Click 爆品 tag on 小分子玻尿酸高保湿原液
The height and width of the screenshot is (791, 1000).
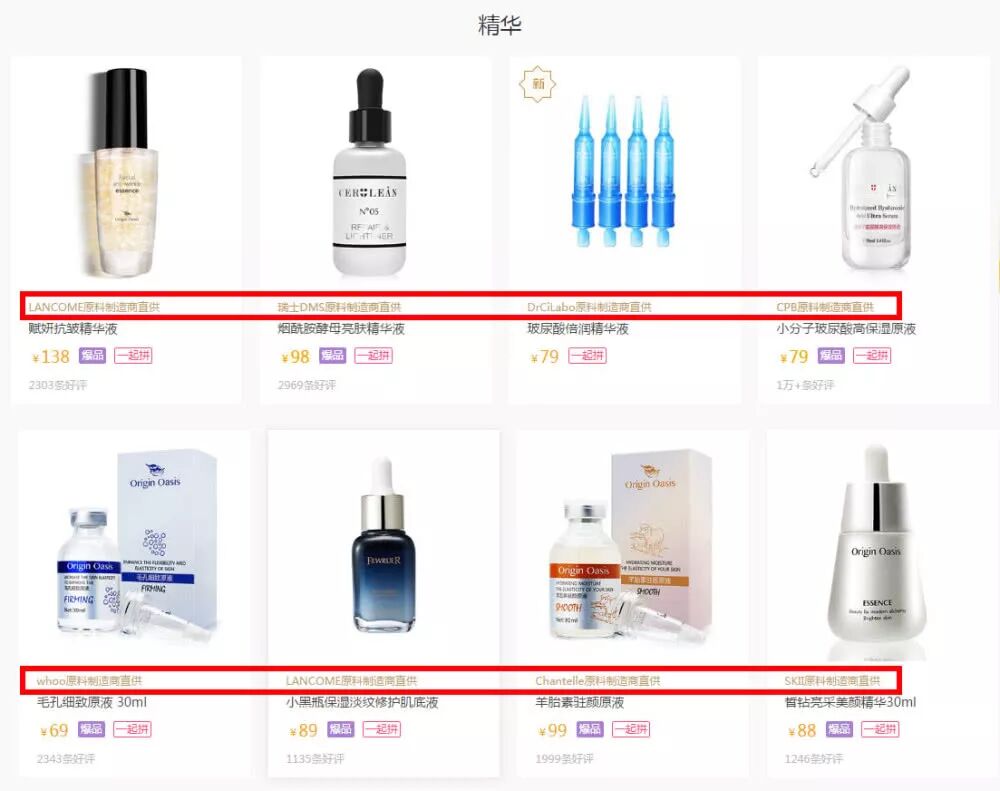831,355
